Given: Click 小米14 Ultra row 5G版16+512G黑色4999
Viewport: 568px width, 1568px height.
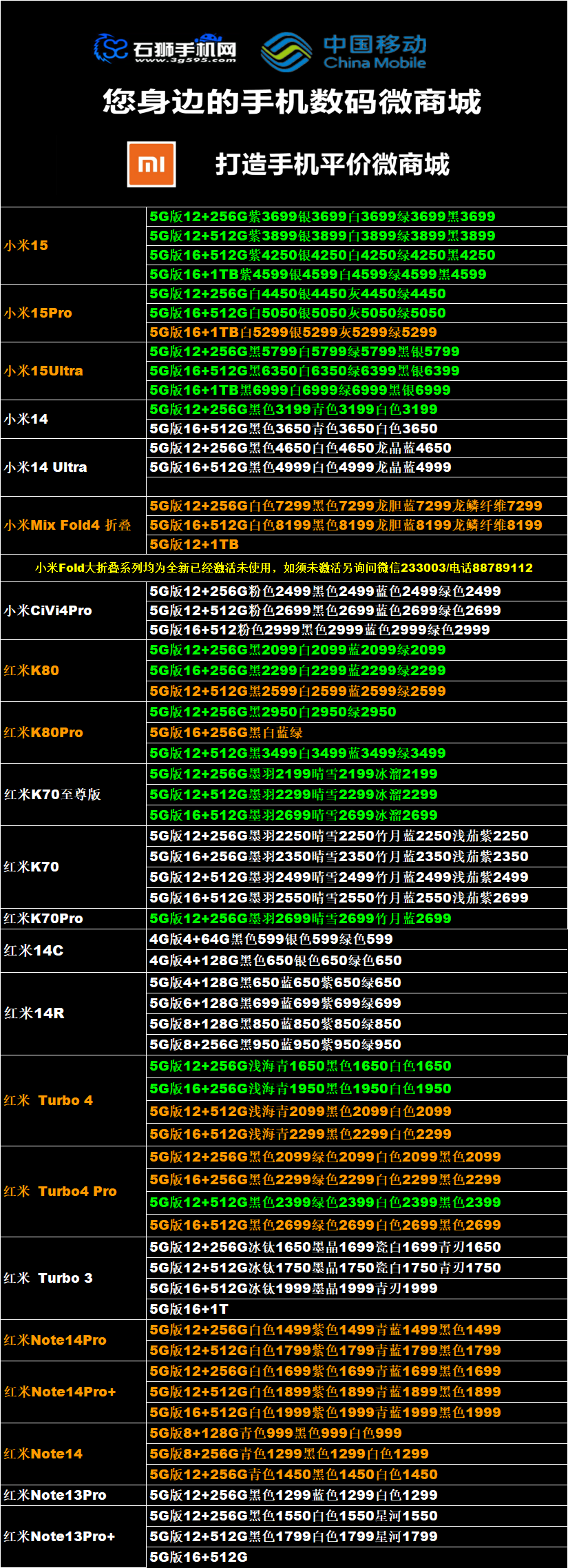Looking at the screenshot, I should pyautogui.click(x=357, y=467).
